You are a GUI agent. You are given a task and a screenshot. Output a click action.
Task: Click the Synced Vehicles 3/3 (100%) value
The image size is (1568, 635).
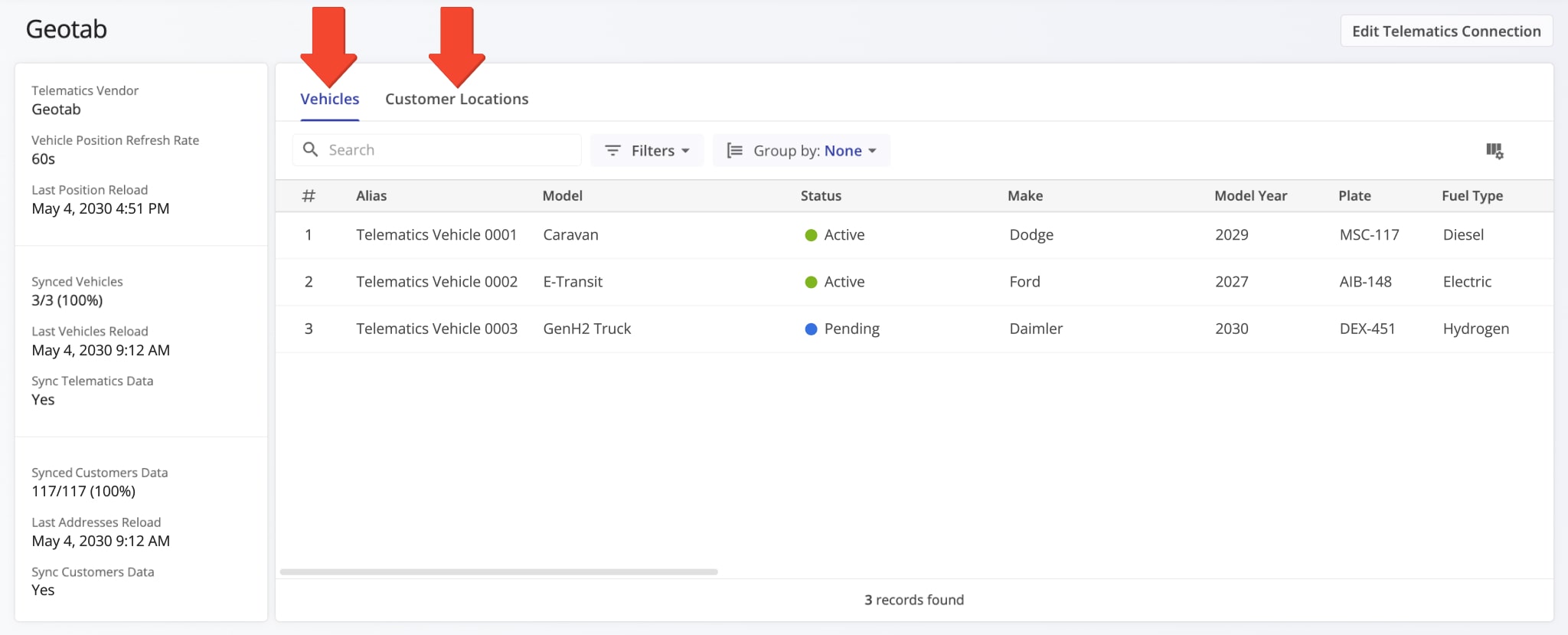tap(67, 301)
